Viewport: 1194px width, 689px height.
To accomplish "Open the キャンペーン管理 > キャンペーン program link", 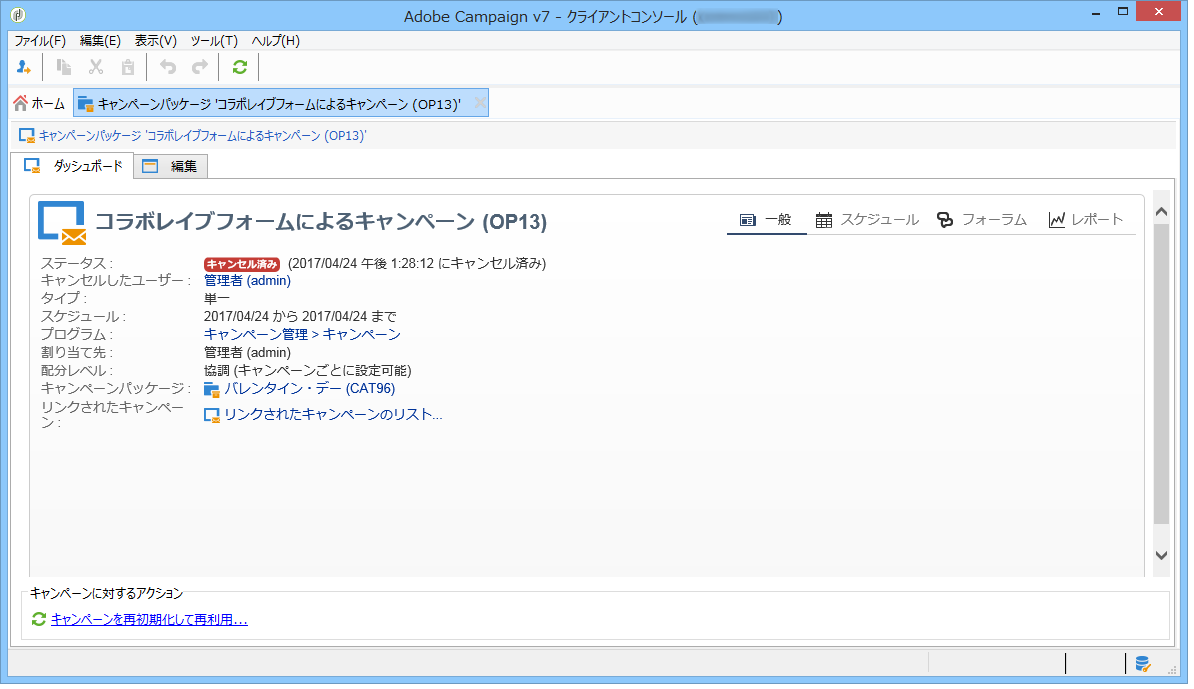I will pyautogui.click(x=302, y=335).
